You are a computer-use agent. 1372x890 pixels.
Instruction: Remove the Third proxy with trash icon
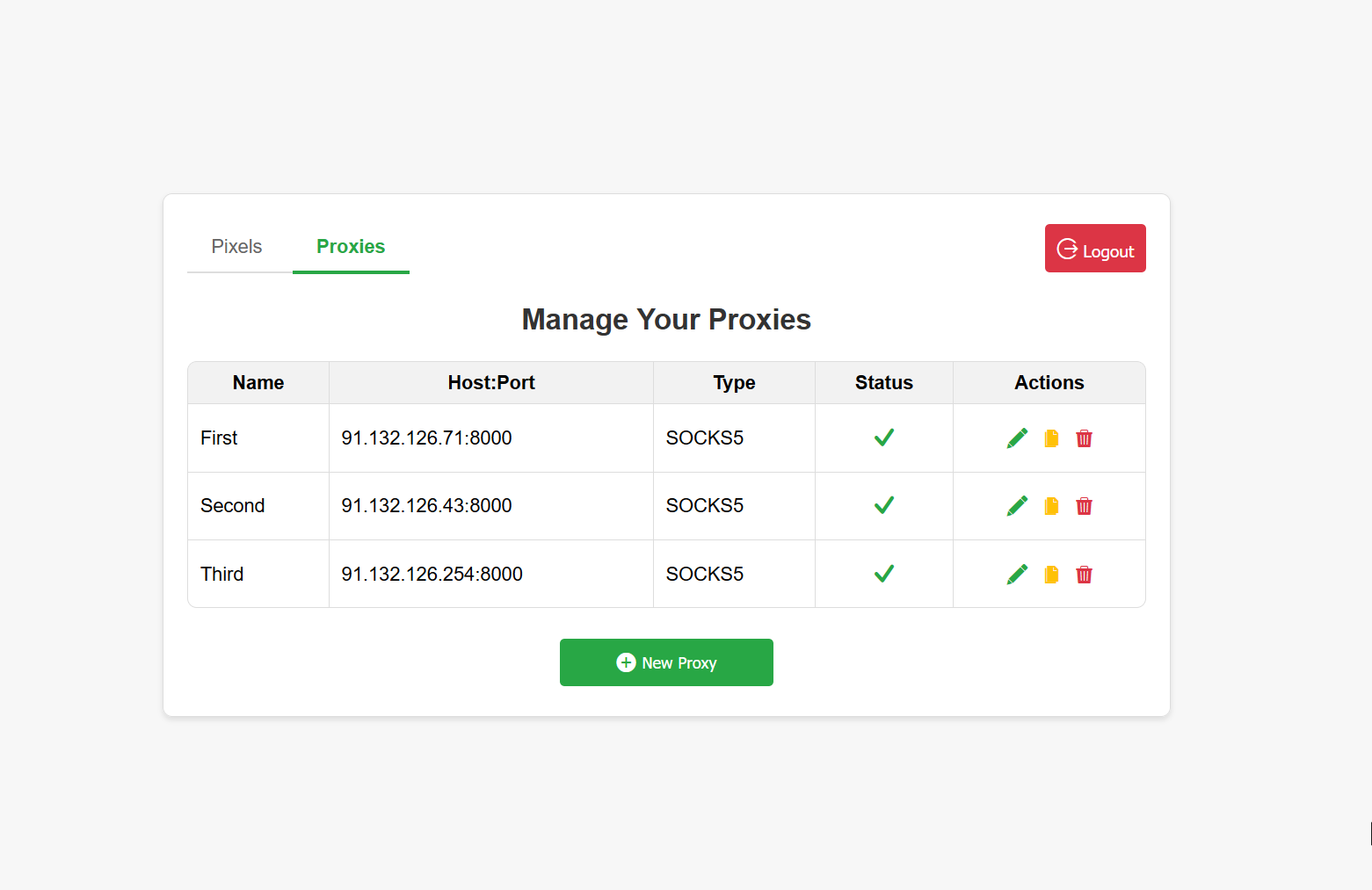[x=1084, y=575]
